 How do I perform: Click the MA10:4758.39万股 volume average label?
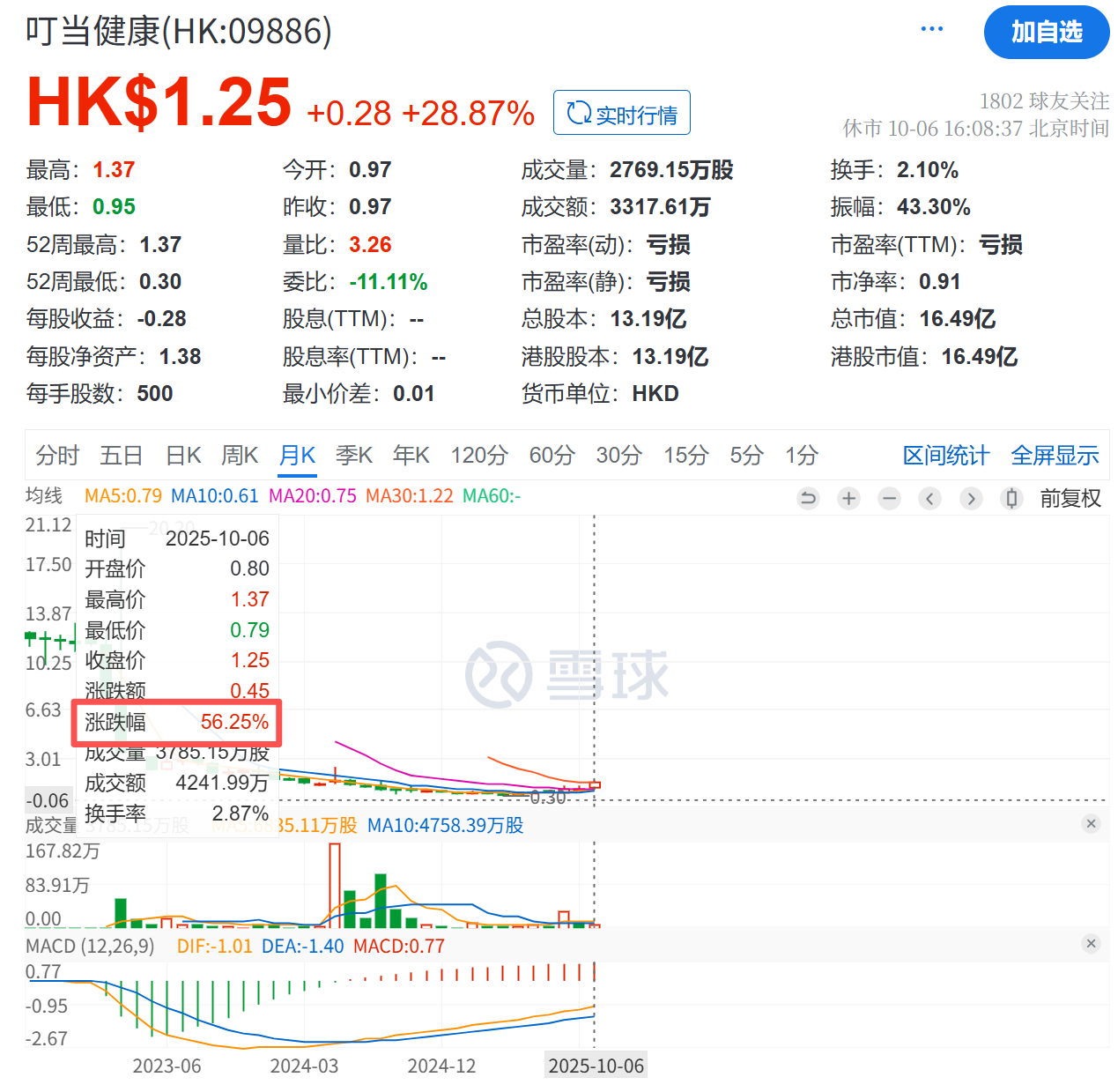(x=445, y=826)
